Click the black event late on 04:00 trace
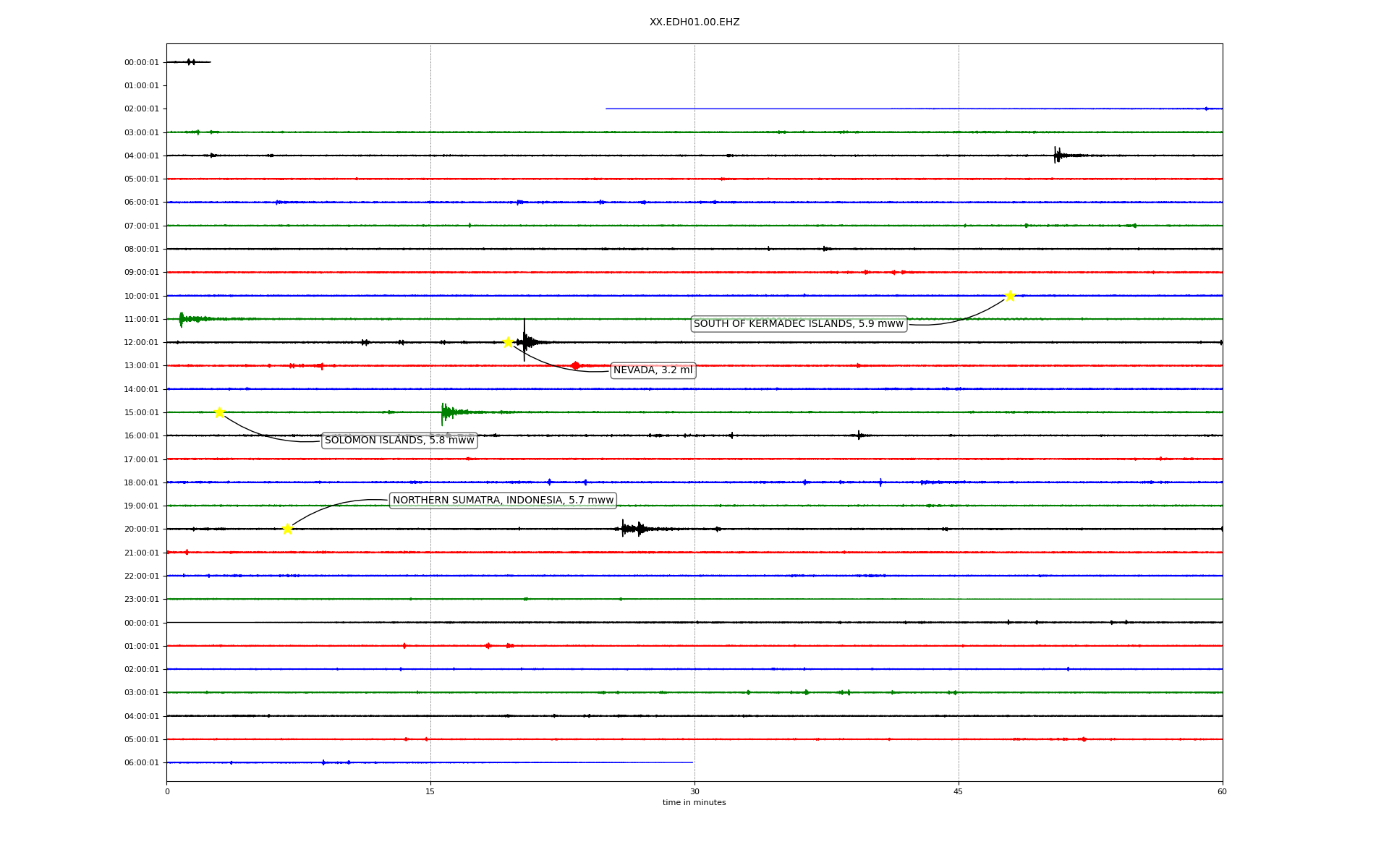Screen dimensions: 1389x868 1058,155
